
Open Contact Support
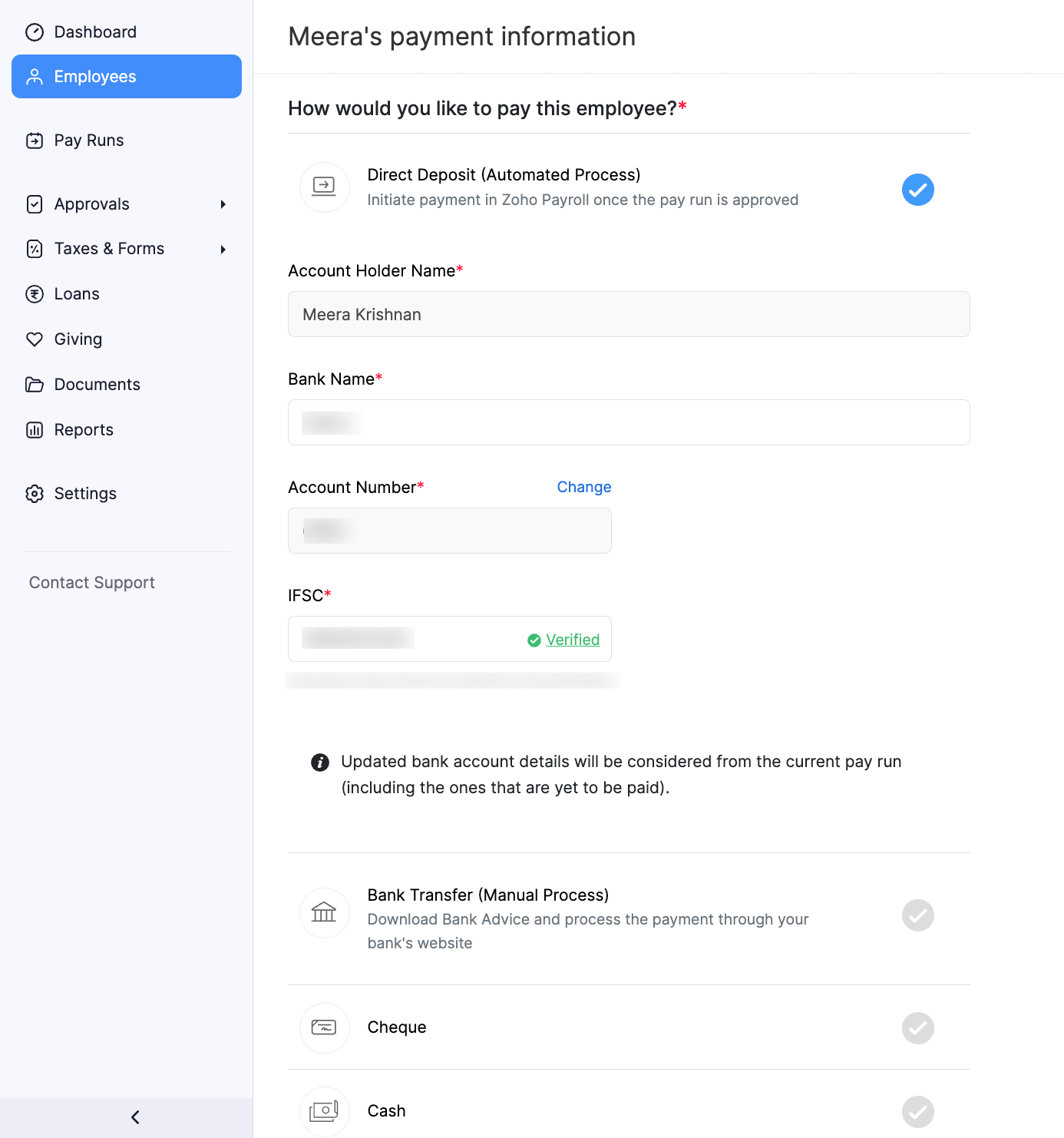(91, 582)
